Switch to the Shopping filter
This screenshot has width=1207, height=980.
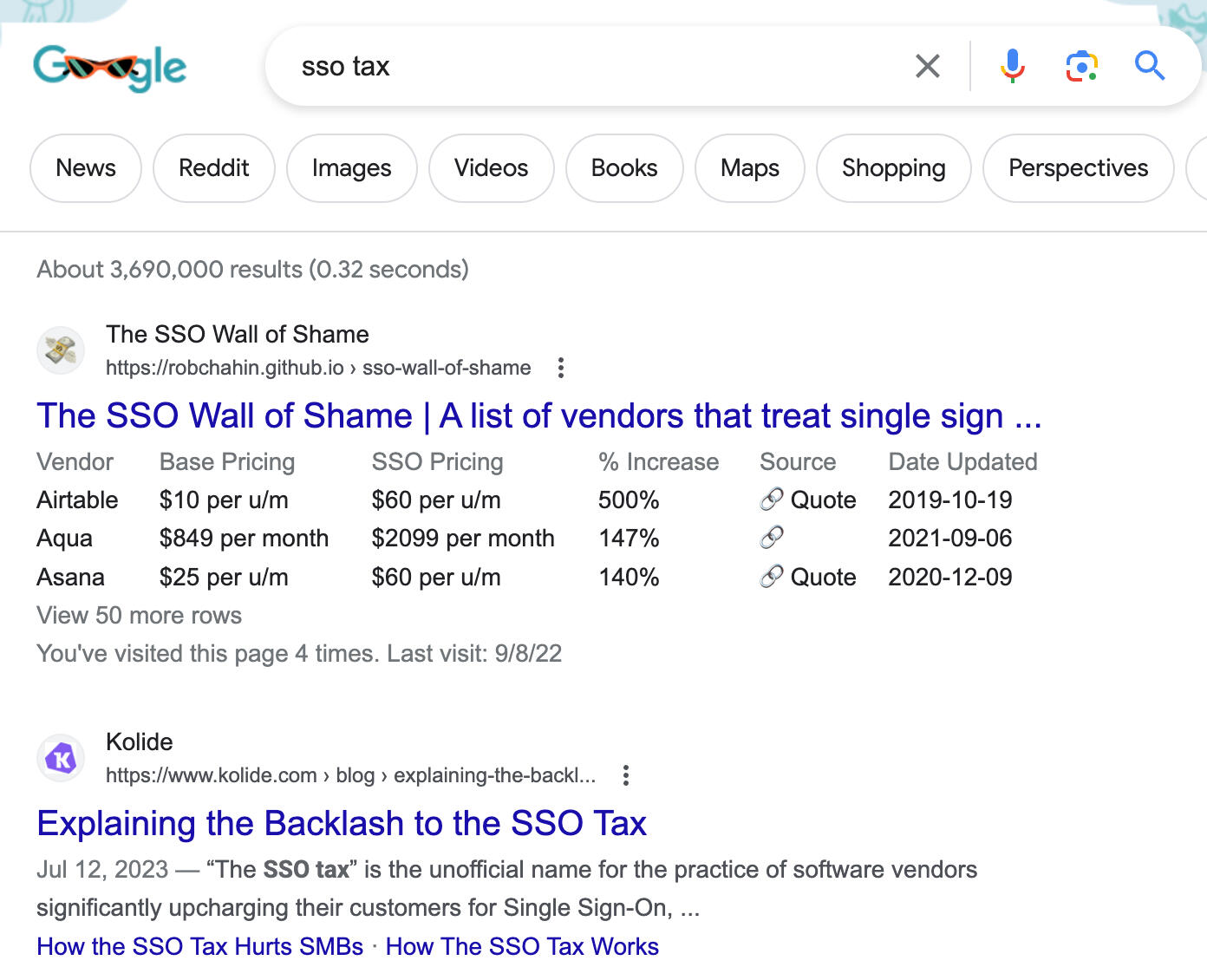(894, 168)
